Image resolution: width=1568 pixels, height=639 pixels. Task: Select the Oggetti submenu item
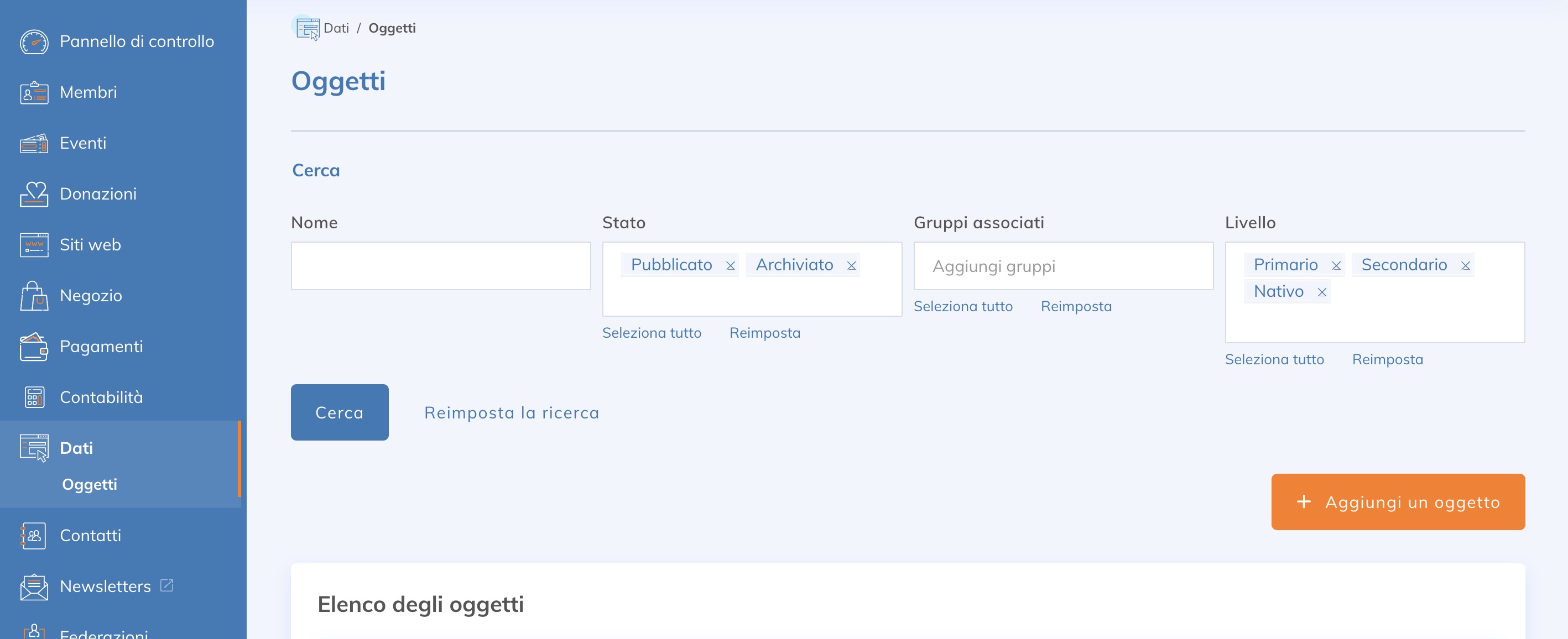[90, 484]
